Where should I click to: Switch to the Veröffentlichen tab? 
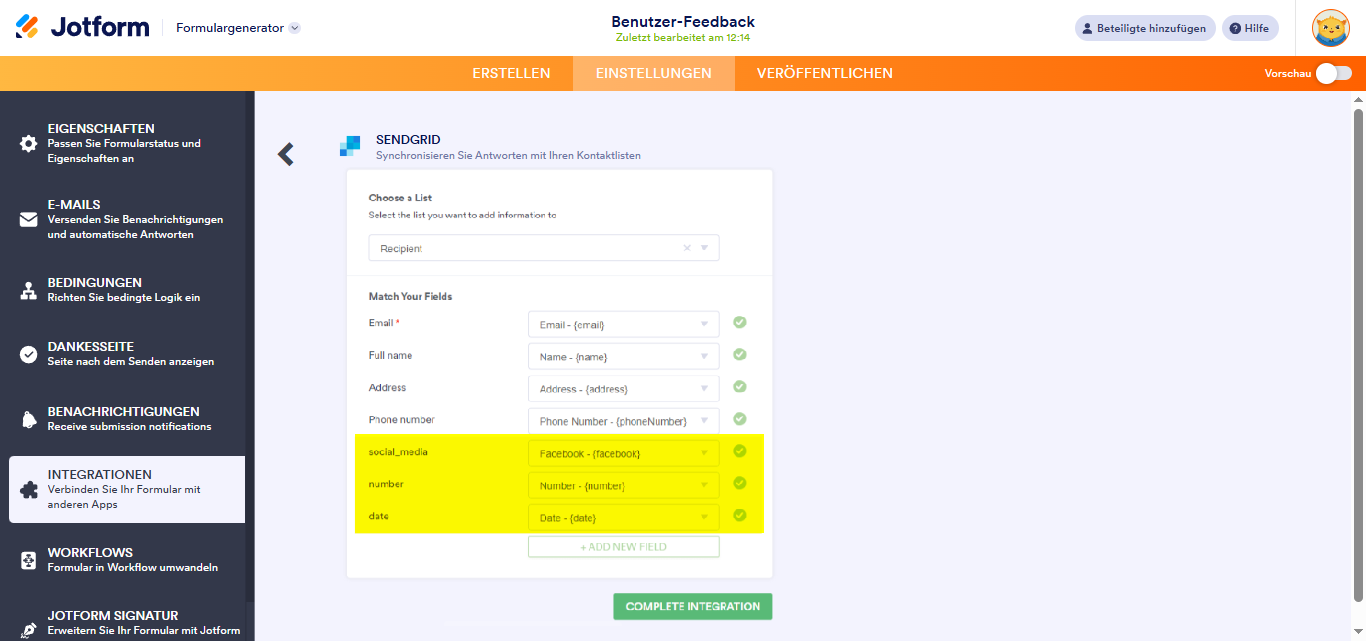pyautogui.click(x=824, y=73)
